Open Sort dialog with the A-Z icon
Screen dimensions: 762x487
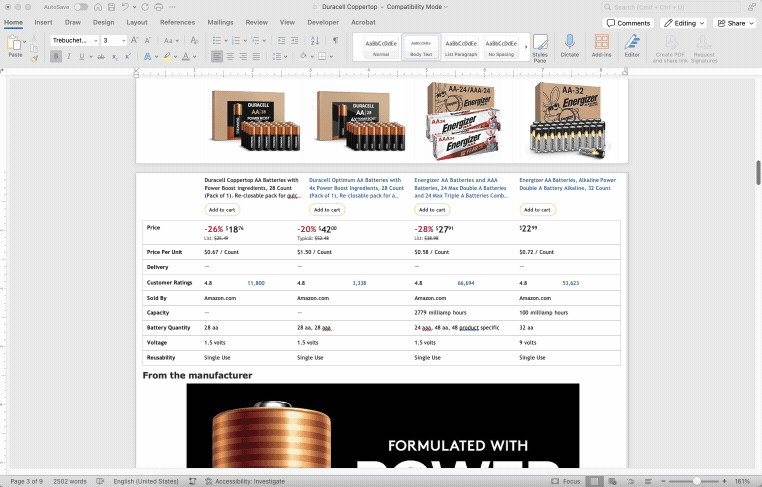pyautogui.click(x=315, y=41)
